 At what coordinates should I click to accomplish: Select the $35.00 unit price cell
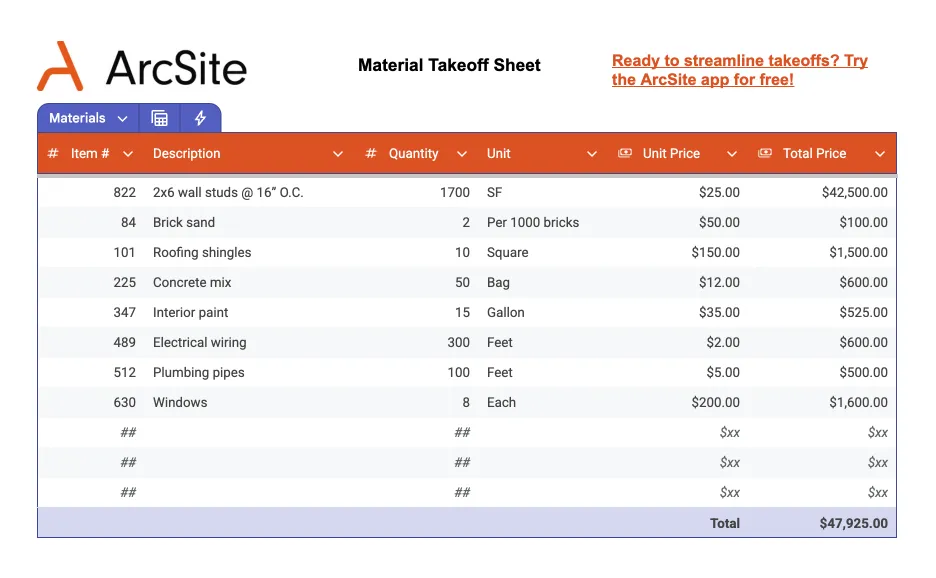(719, 312)
